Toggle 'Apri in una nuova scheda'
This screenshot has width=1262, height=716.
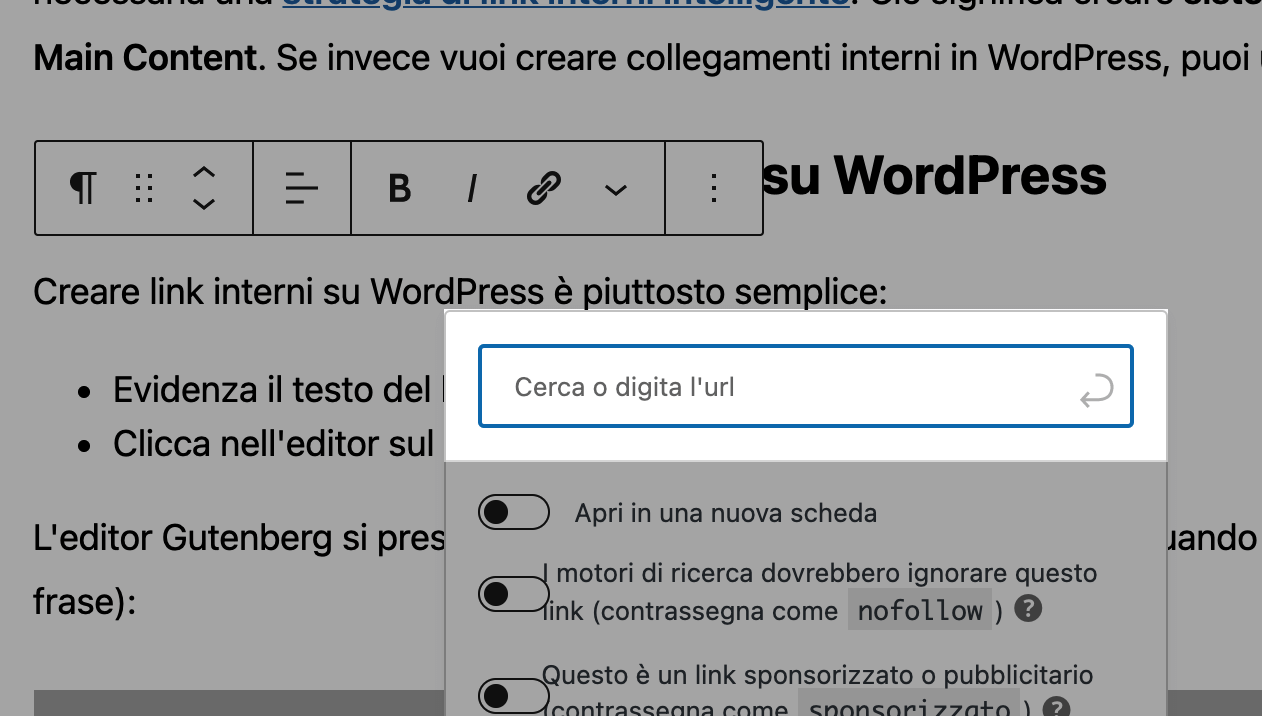point(514,513)
